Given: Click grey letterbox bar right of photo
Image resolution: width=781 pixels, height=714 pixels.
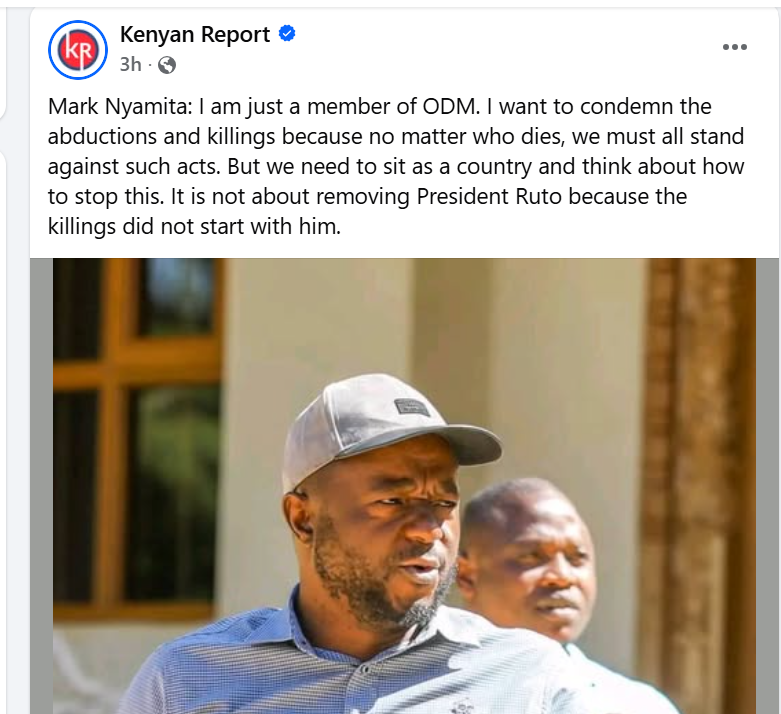Looking at the screenshot, I should click(768, 486).
